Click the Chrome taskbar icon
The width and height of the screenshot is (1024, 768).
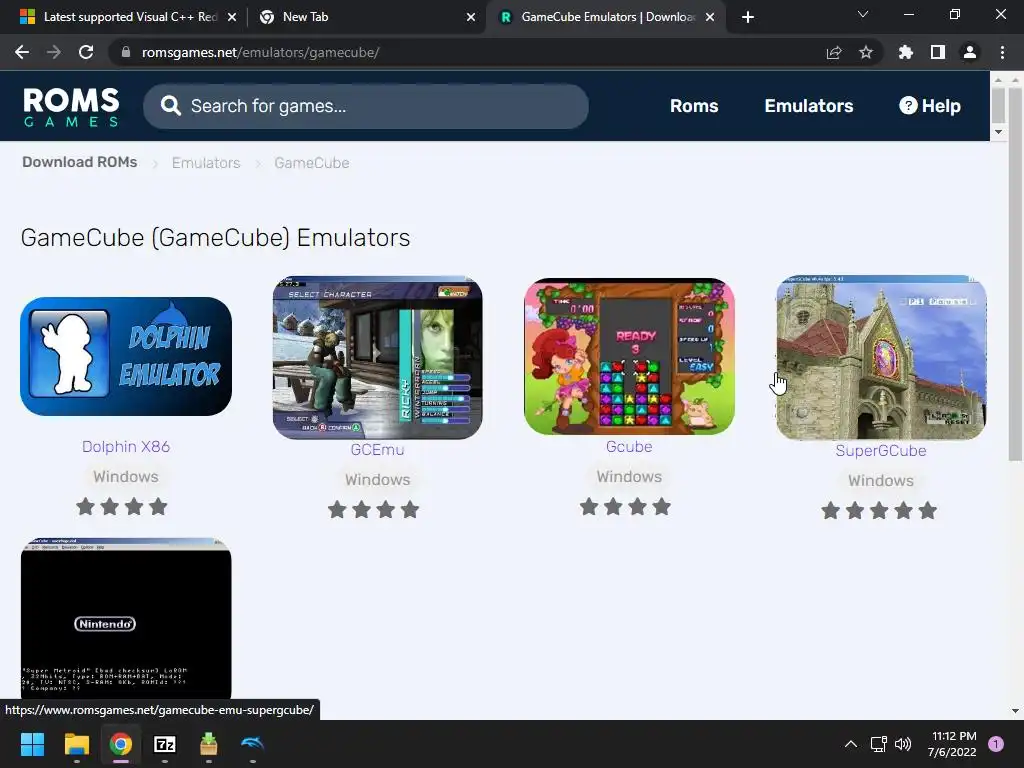tap(121, 744)
